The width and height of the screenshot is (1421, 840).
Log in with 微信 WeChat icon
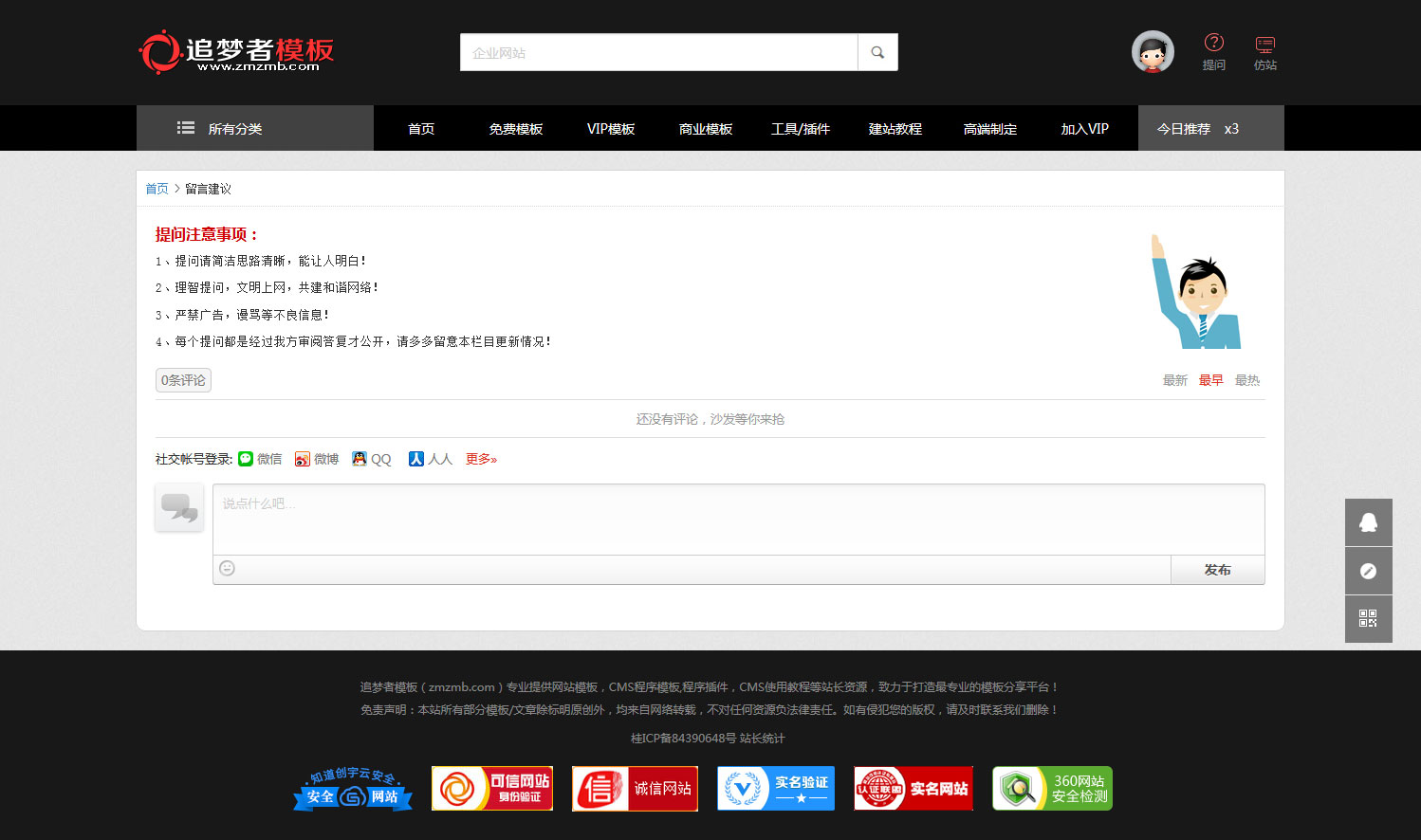click(246, 459)
